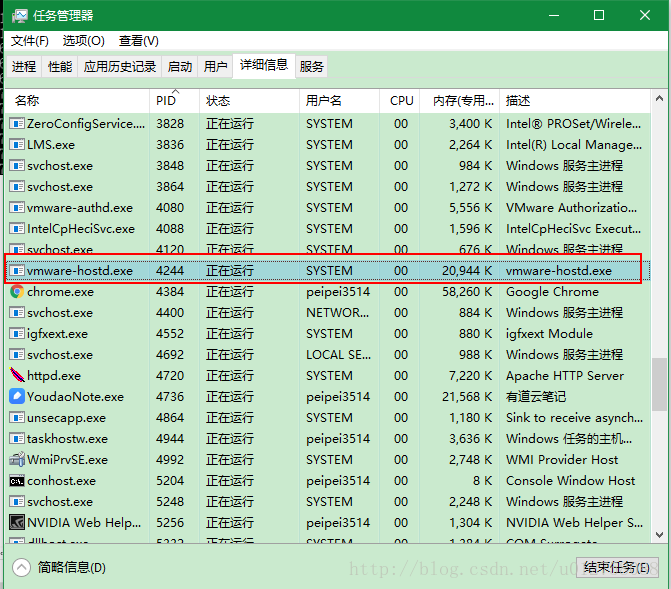
Task: Click the Apache HTTP Server description
Action: (565, 375)
